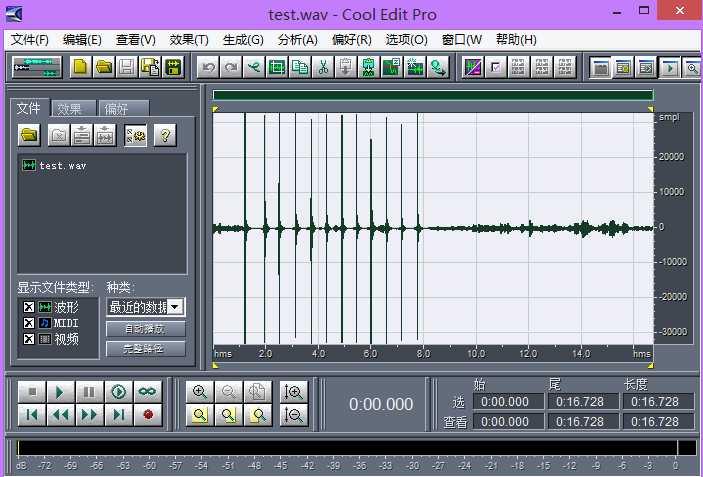This screenshot has height=477, width=703.
Task: Copy selection using the two-pages copy icon
Action: click(x=299, y=68)
